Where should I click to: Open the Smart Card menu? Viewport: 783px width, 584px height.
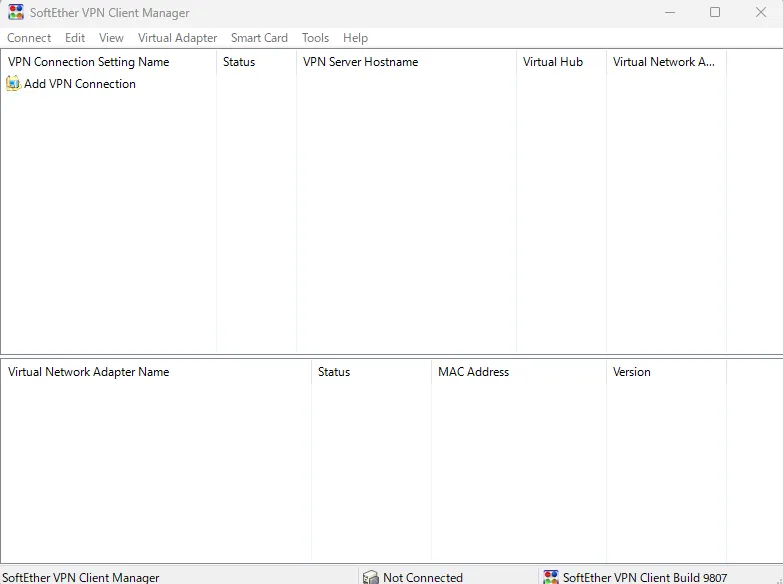point(259,38)
